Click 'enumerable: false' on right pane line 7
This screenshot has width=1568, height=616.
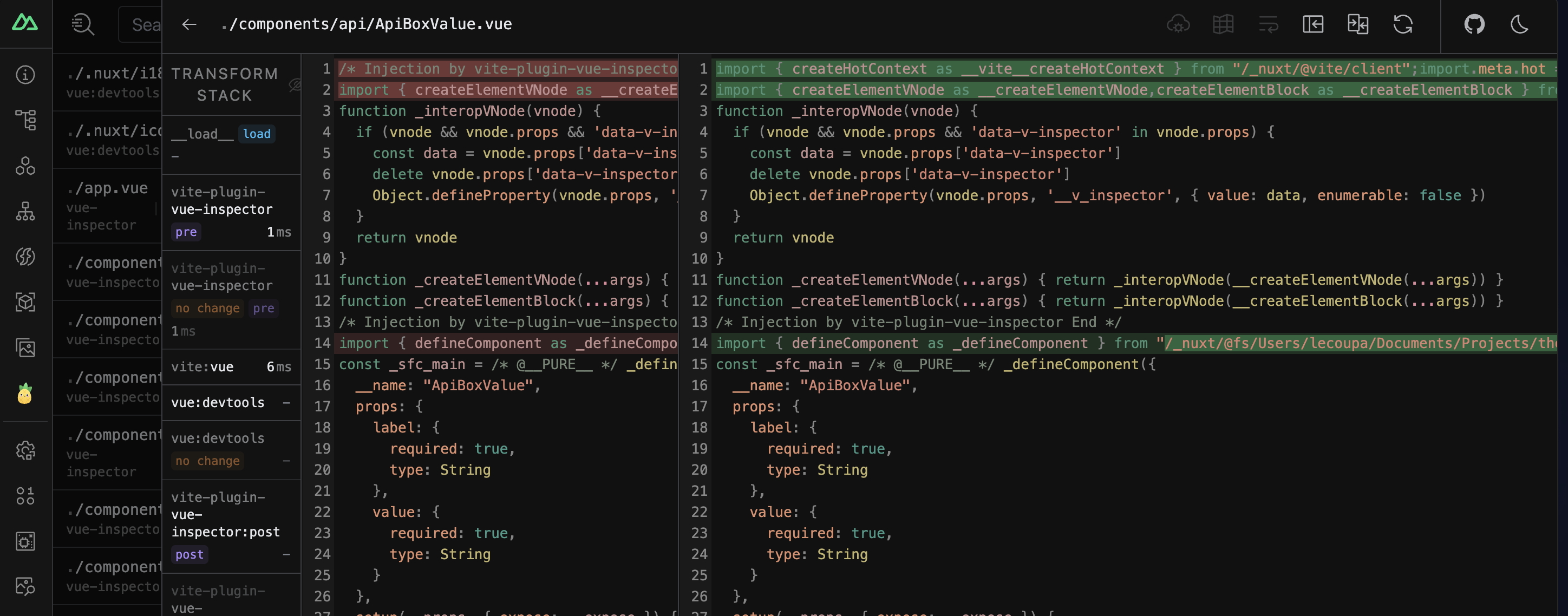click(1389, 195)
